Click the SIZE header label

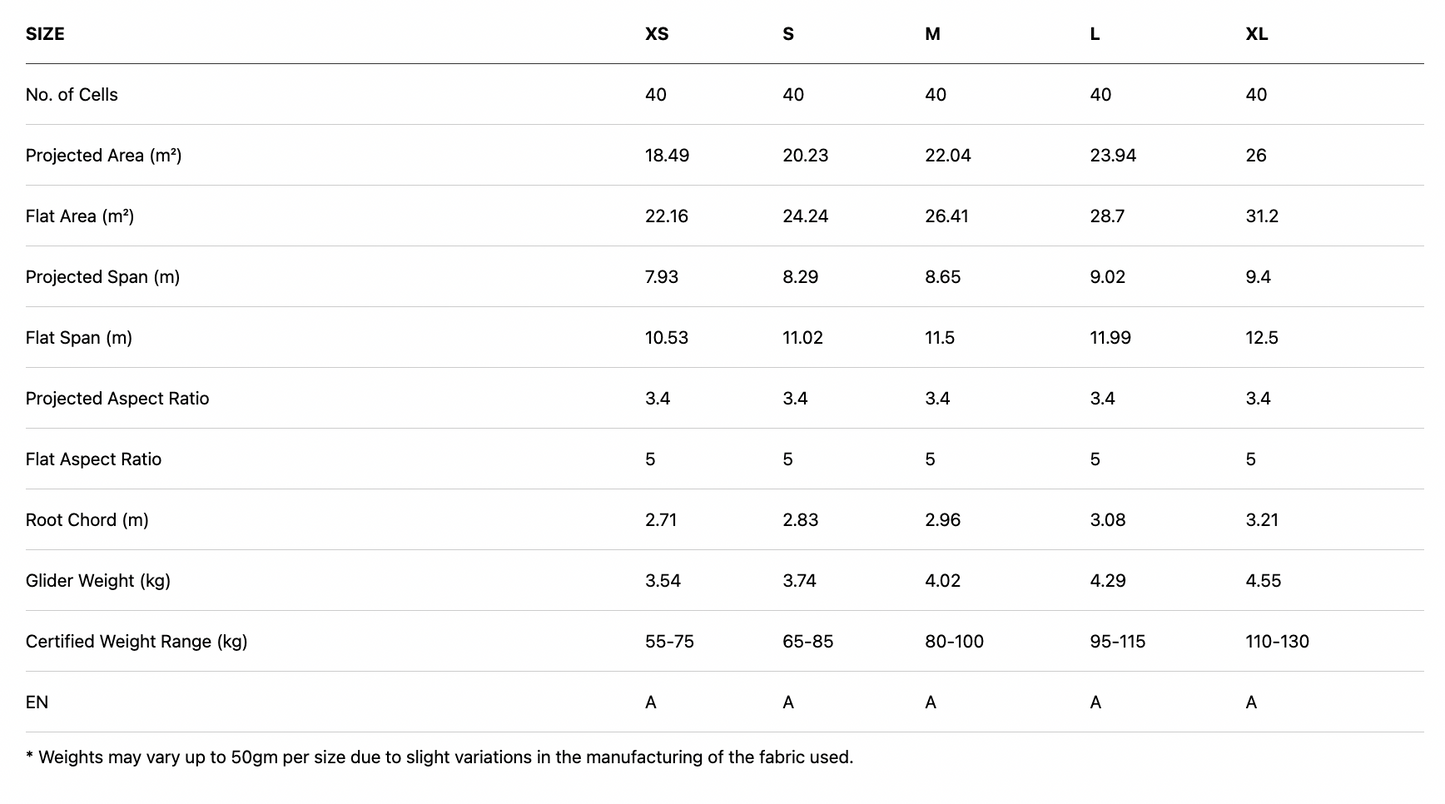45,34
